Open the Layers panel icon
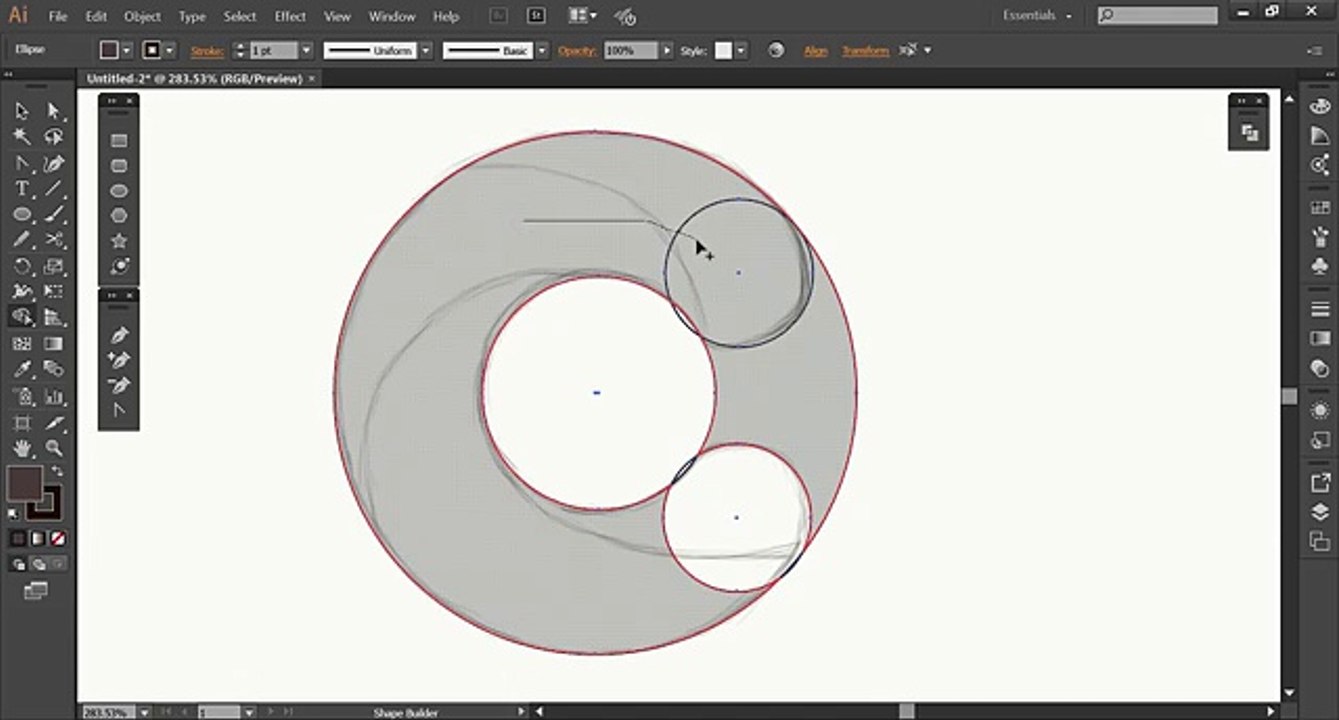The height and width of the screenshot is (720, 1339). coord(1320,512)
